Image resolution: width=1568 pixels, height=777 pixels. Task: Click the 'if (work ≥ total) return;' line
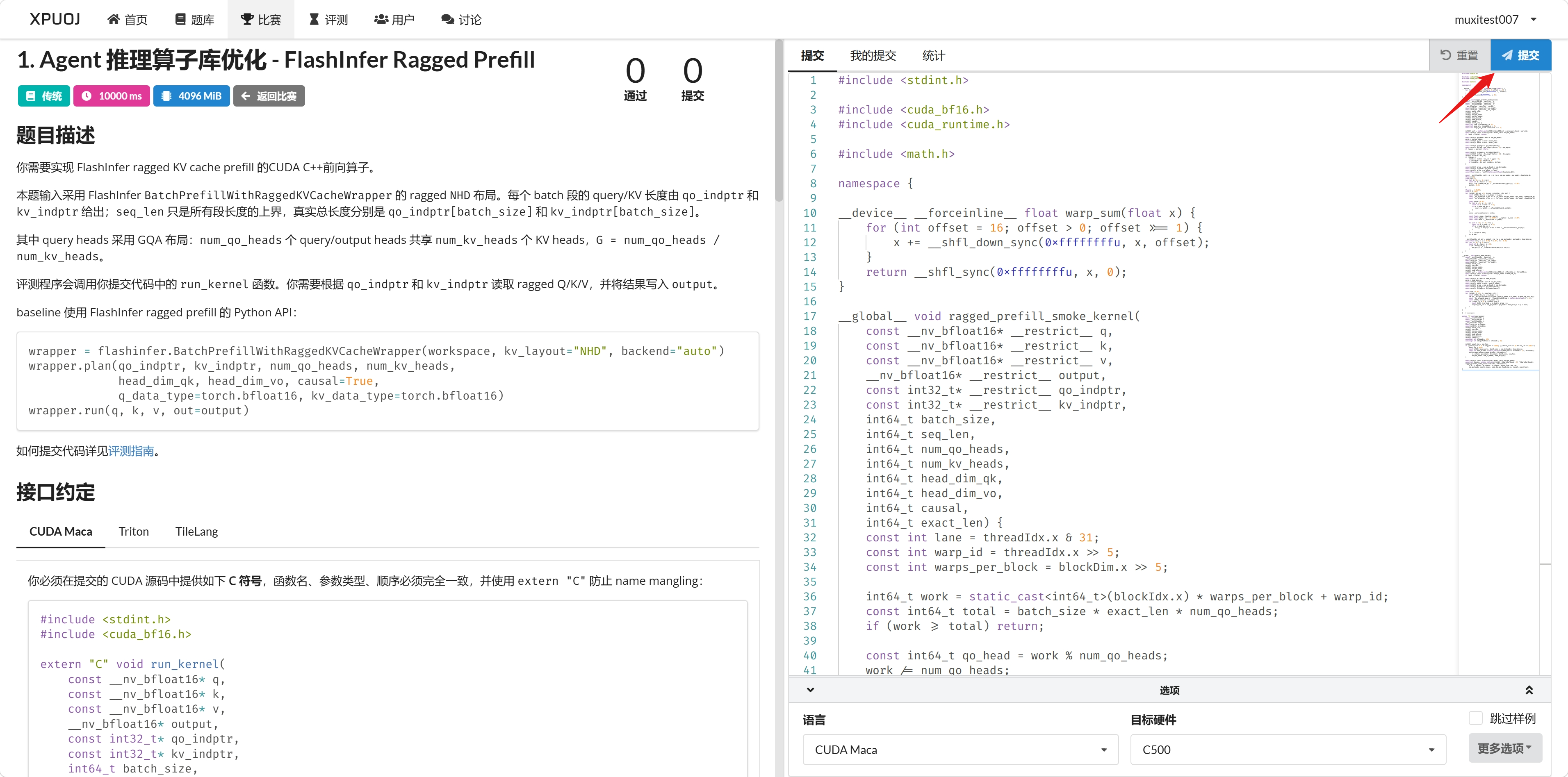(955, 626)
